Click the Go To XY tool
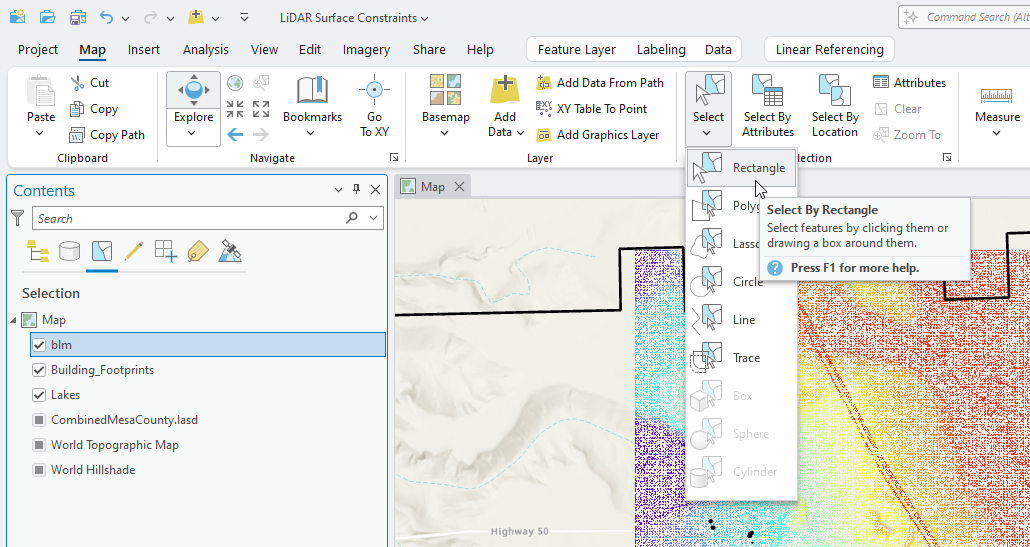The width and height of the screenshot is (1030, 547). coord(374,106)
